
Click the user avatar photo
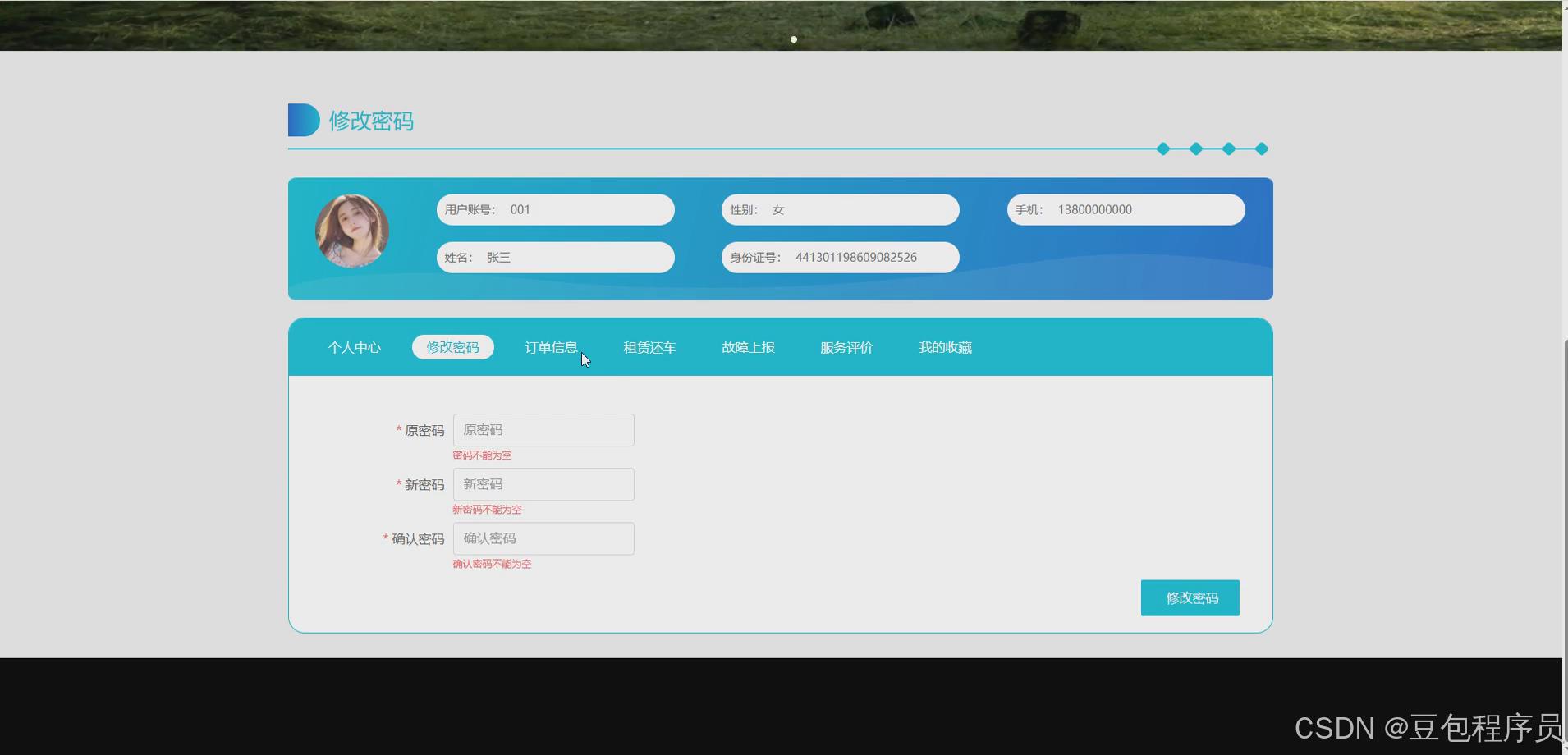pos(352,231)
